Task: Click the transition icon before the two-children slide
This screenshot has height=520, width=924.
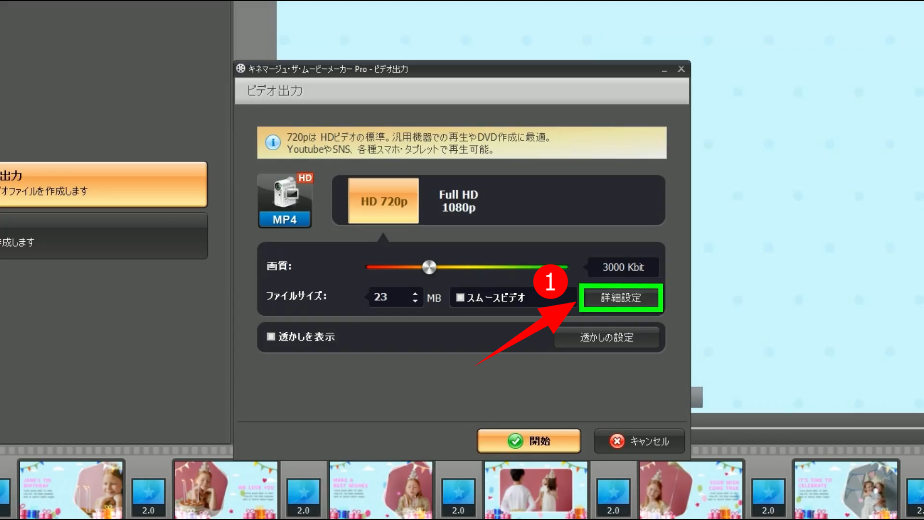Action: (458, 492)
